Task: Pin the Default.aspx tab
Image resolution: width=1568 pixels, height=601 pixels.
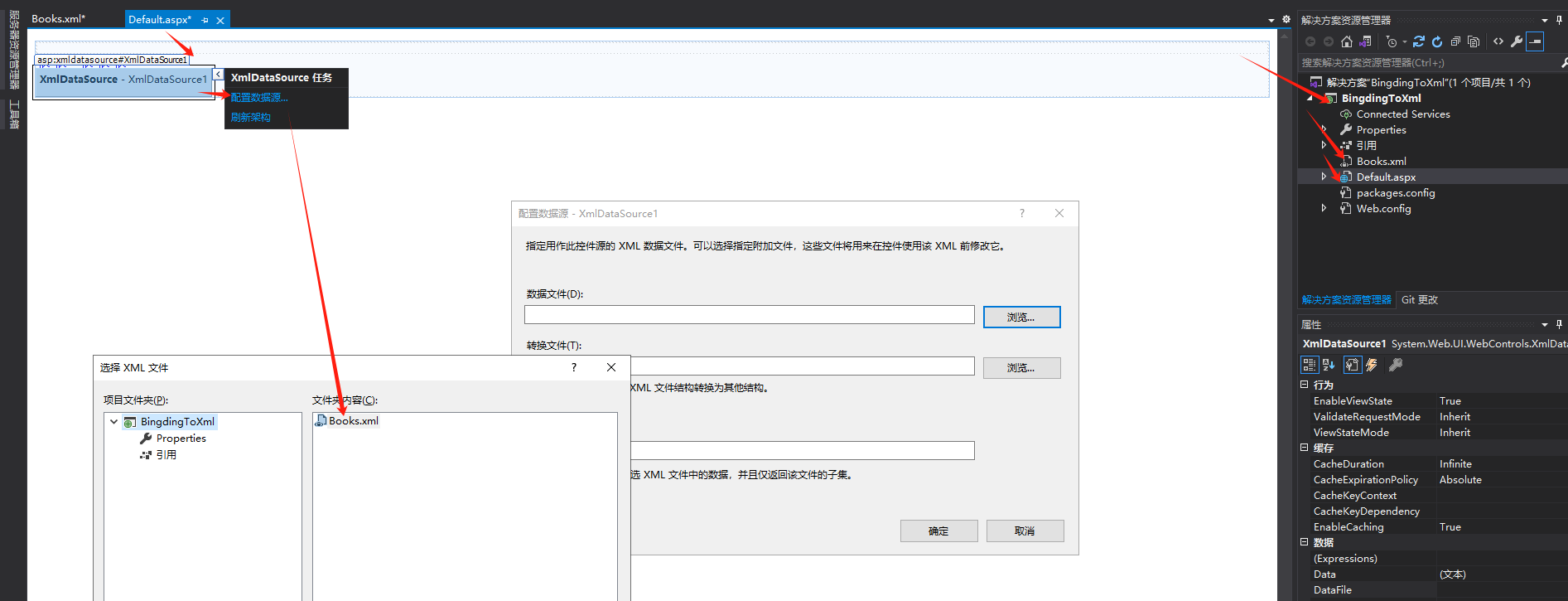Action: tap(205, 20)
